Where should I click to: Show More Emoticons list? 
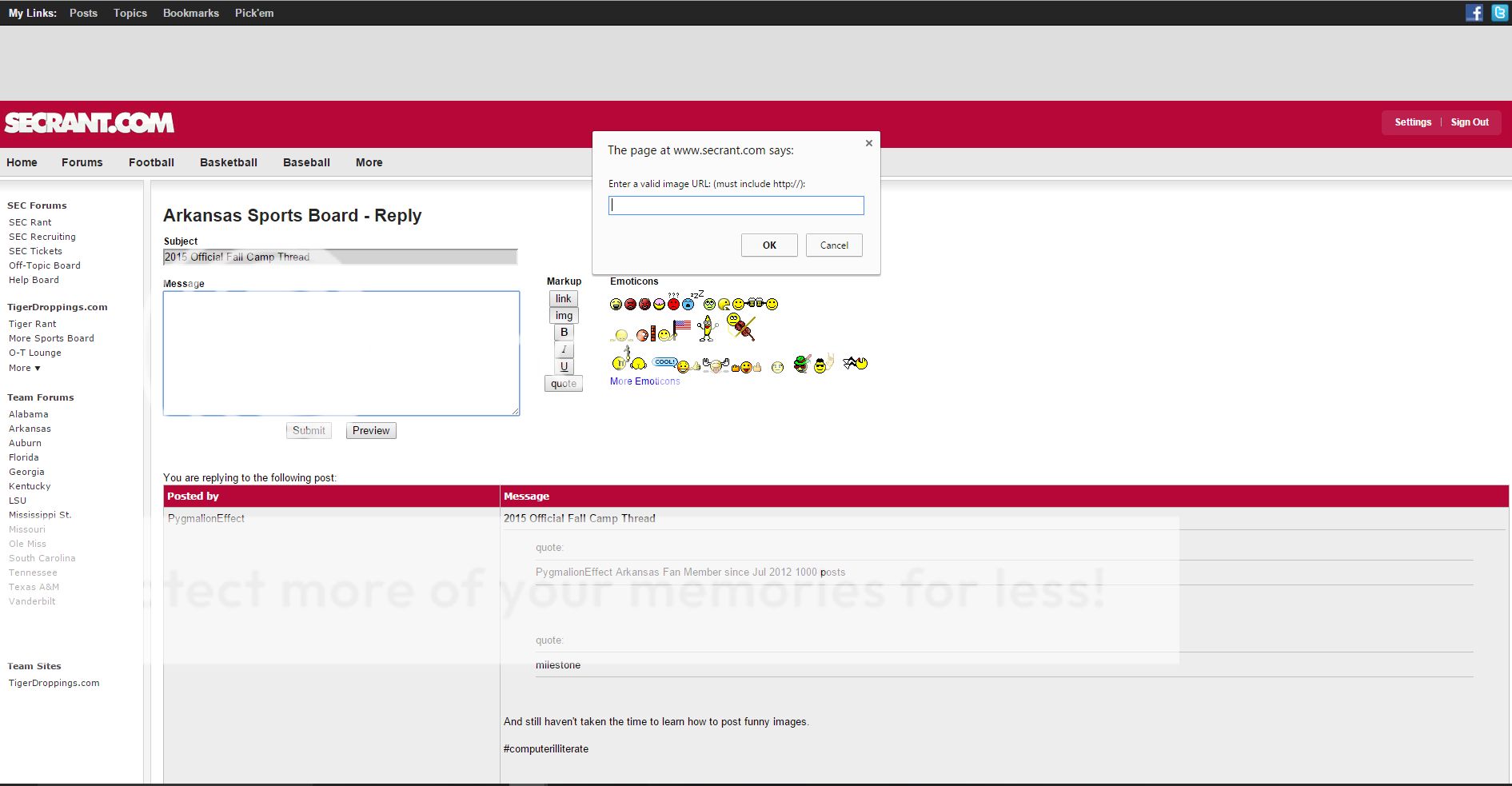tap(644, 381)
